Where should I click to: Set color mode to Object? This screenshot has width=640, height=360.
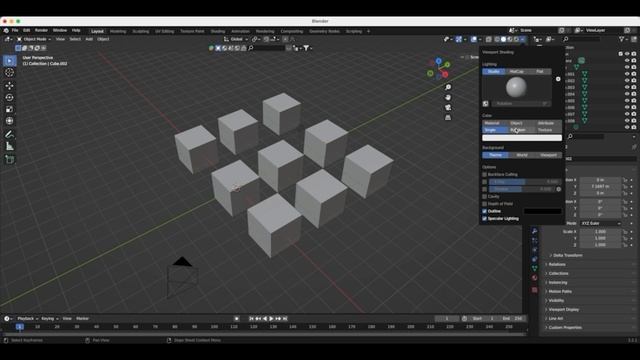coord(522,123)
